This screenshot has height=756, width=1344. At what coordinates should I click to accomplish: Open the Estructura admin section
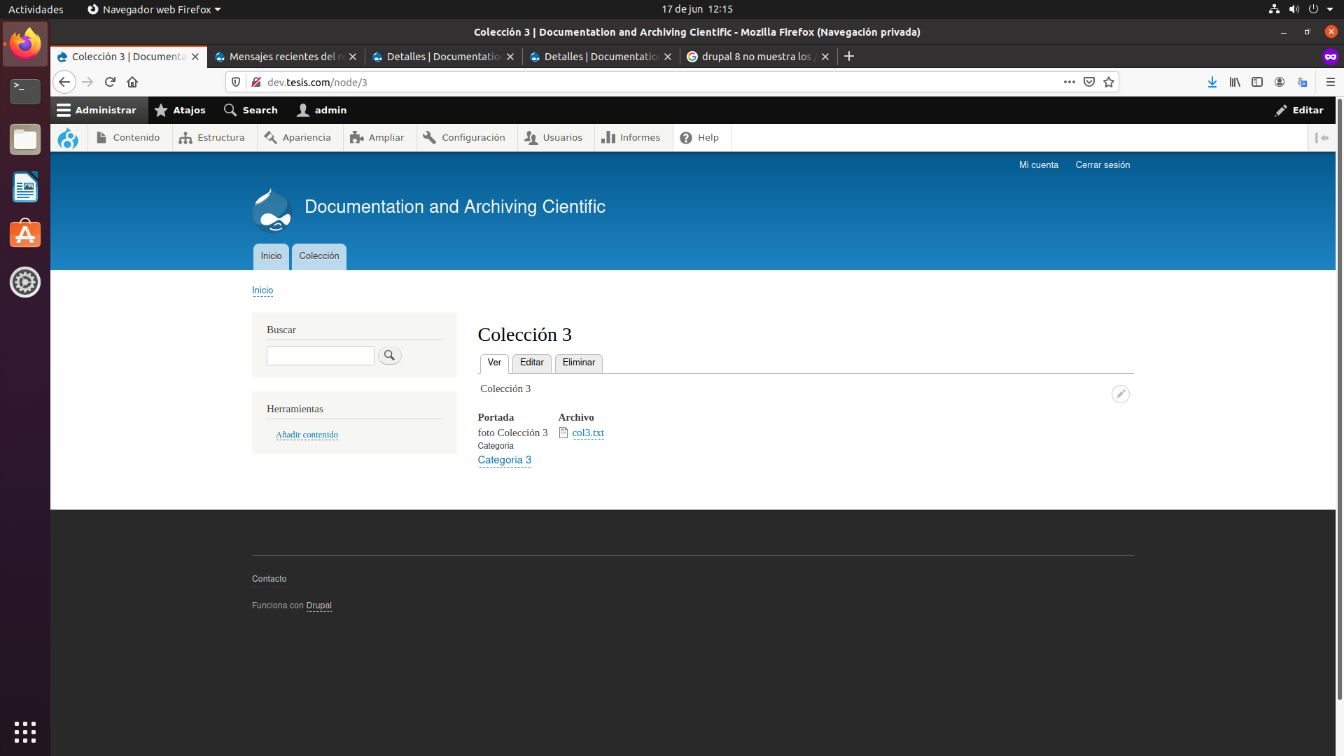[x=213, y=137]
